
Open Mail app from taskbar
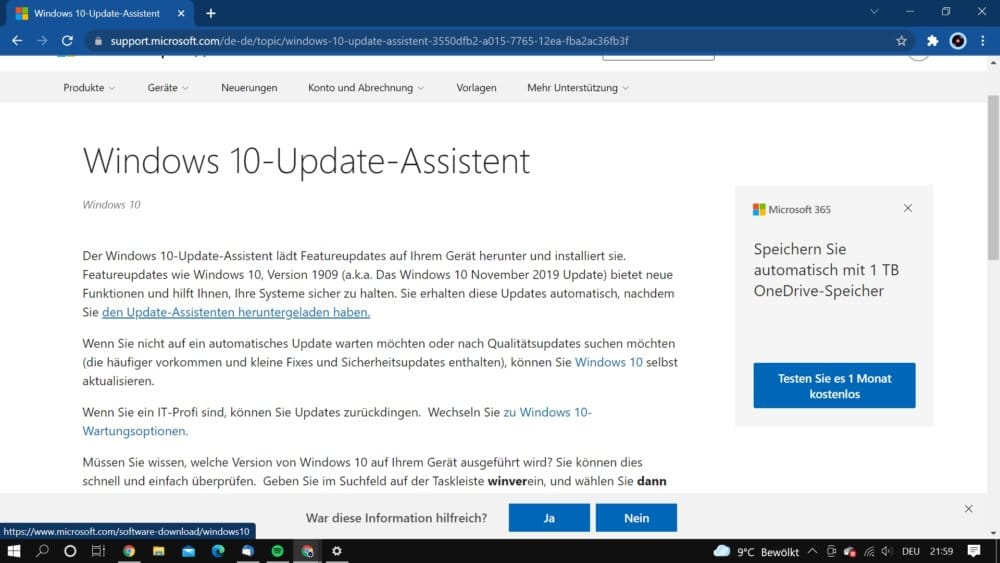[x=188, y=551]
